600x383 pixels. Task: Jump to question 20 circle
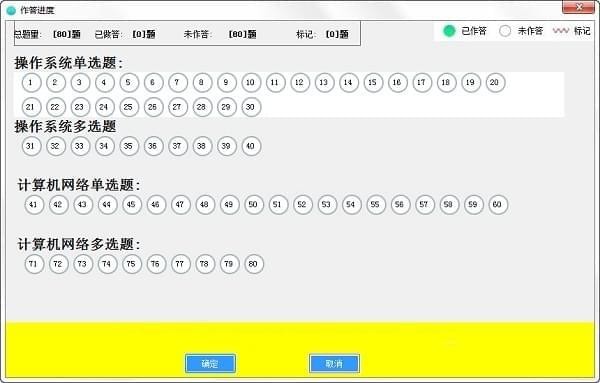[495, 83]
